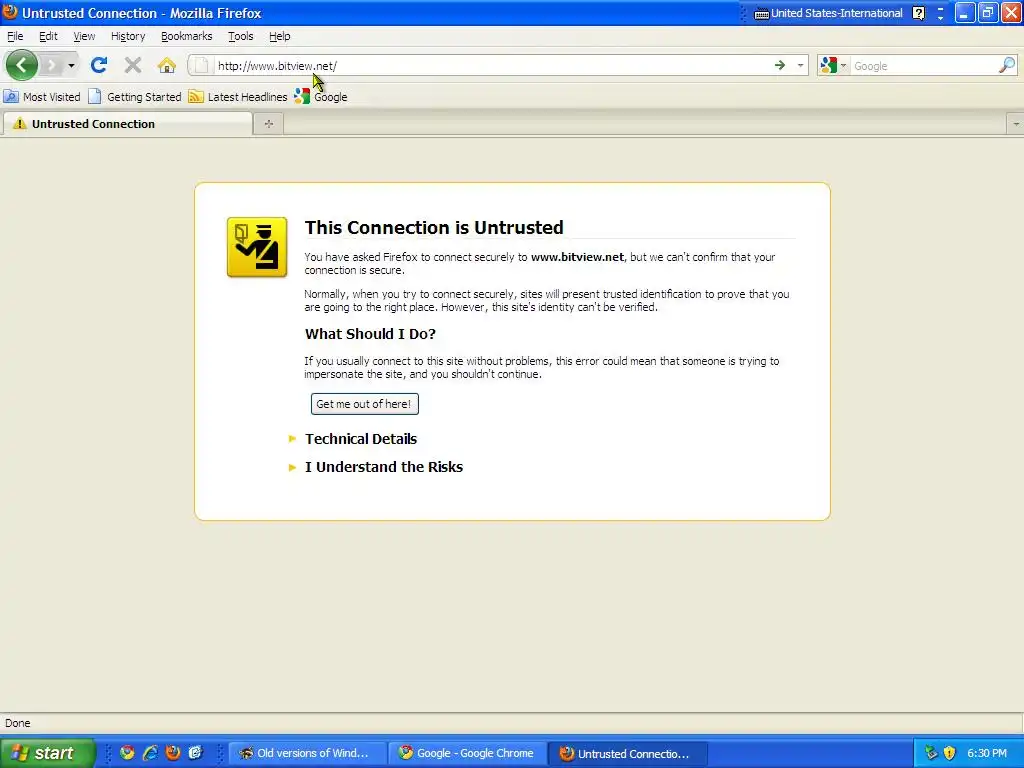Switch to Google - Google Chrome taskbar window
Viewport: 1024px width, 768px height.
467,753
